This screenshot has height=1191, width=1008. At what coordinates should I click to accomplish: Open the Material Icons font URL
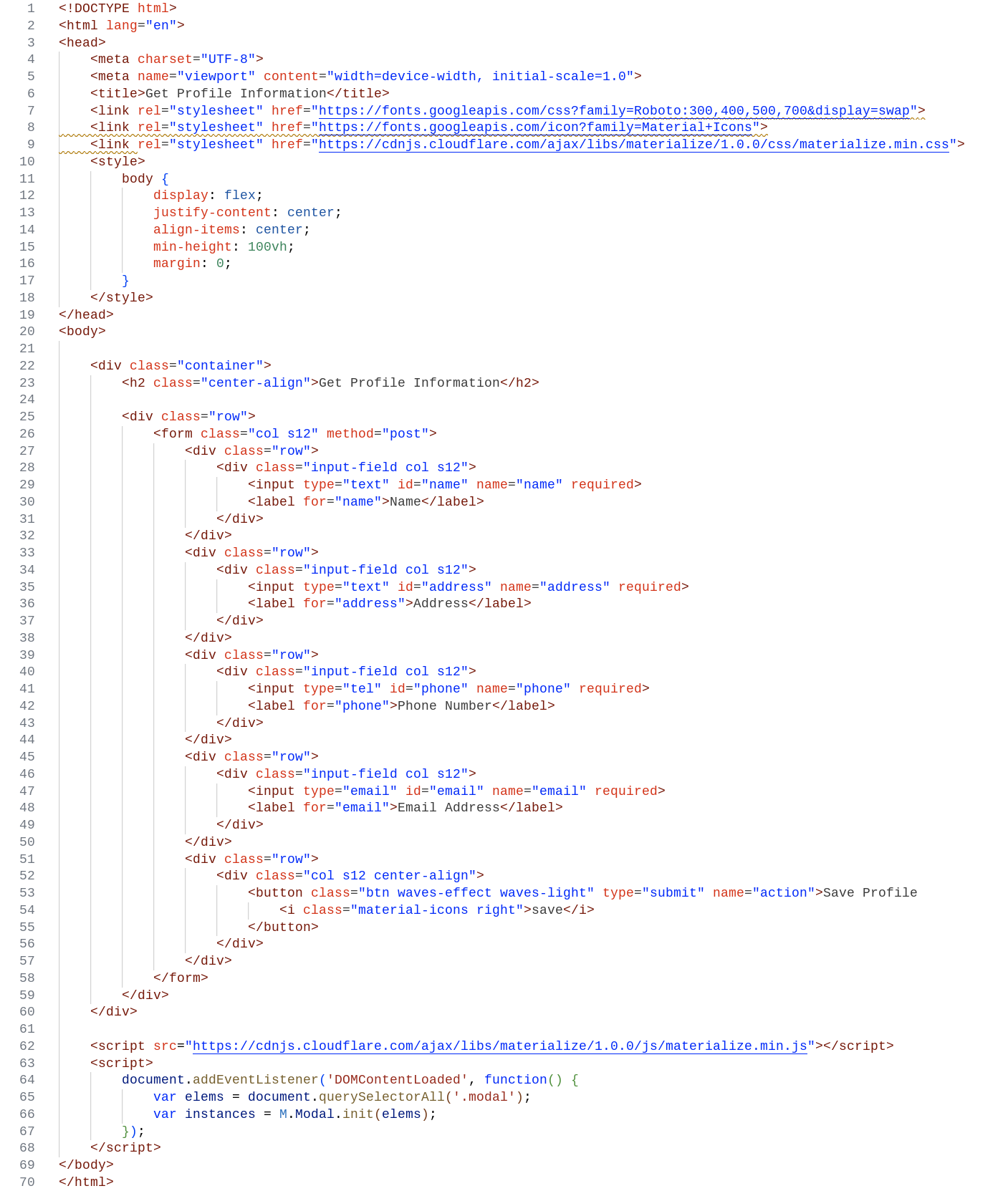[539, 127]
